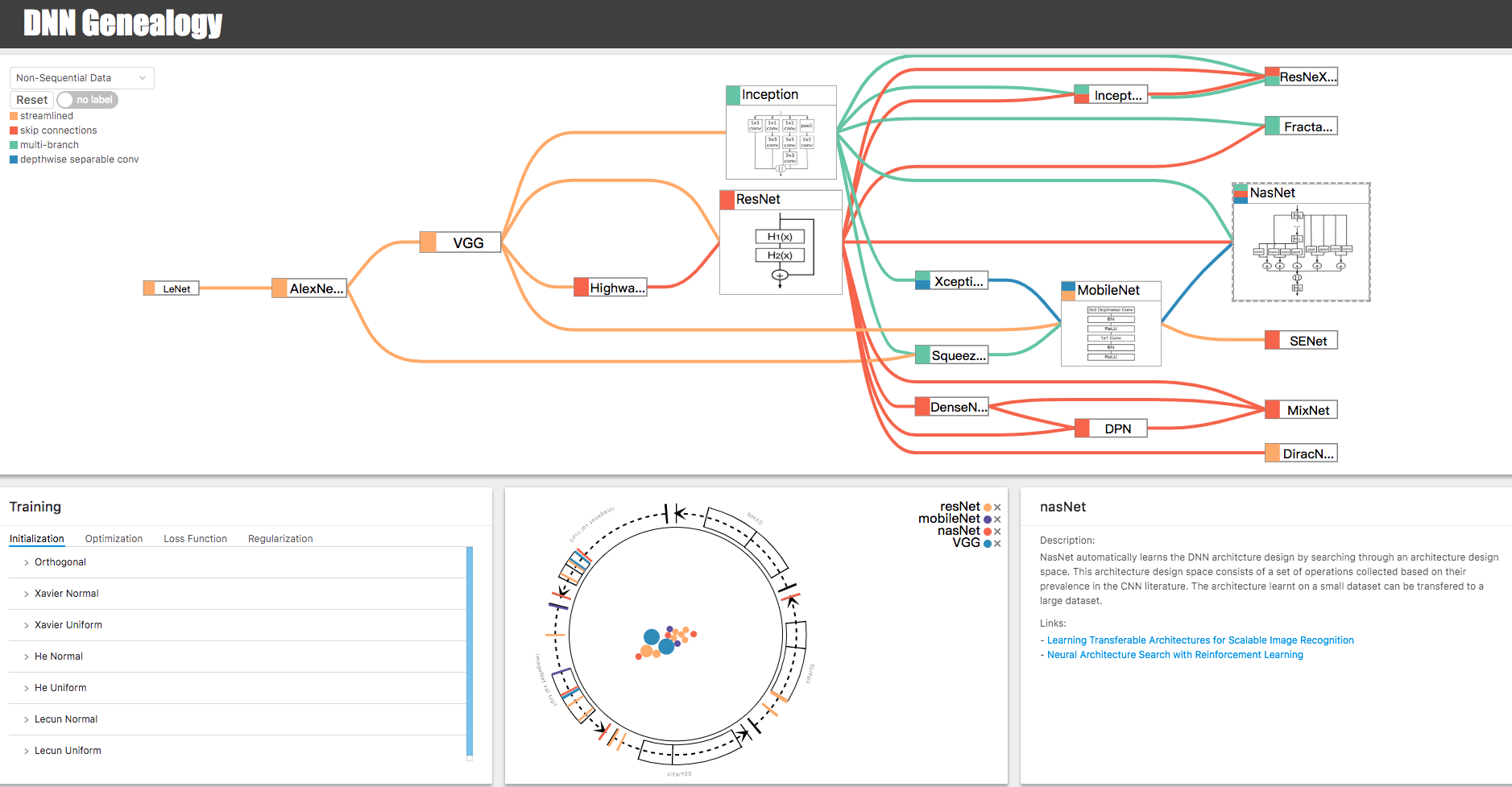Click the nasNet red legend dot
Viewport: 1512px width, 787px height.
[x=988, y=532]
